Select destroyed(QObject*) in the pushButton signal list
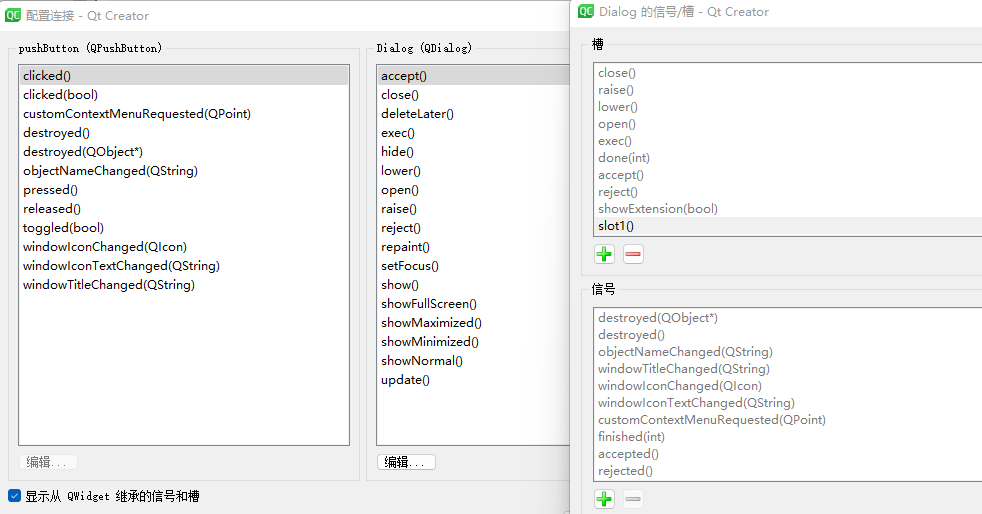Image resolution: width=982 pixels, height=514 pixels. point(183,152)
